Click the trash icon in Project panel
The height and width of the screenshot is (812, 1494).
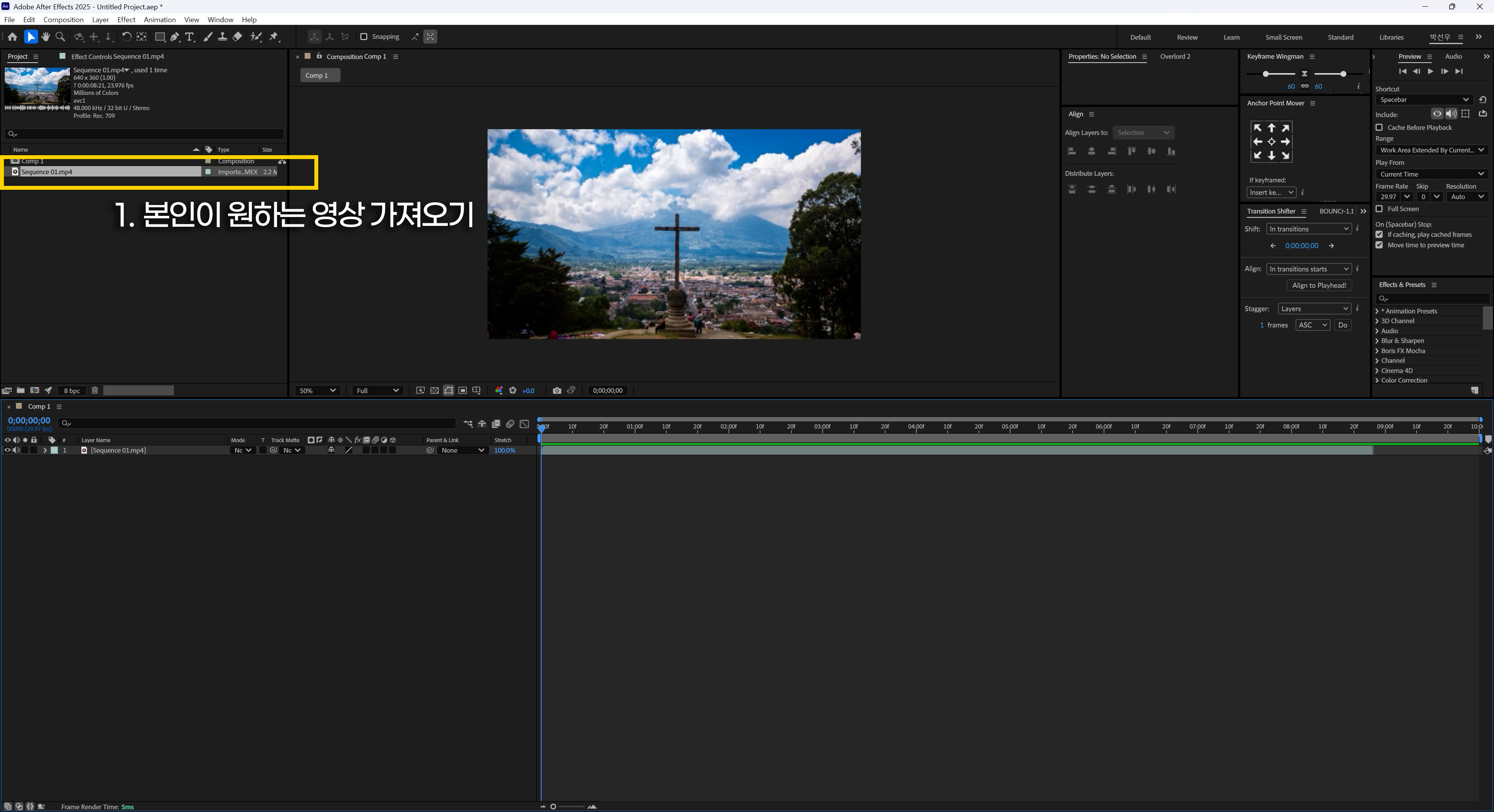click(x=95, y=391)
